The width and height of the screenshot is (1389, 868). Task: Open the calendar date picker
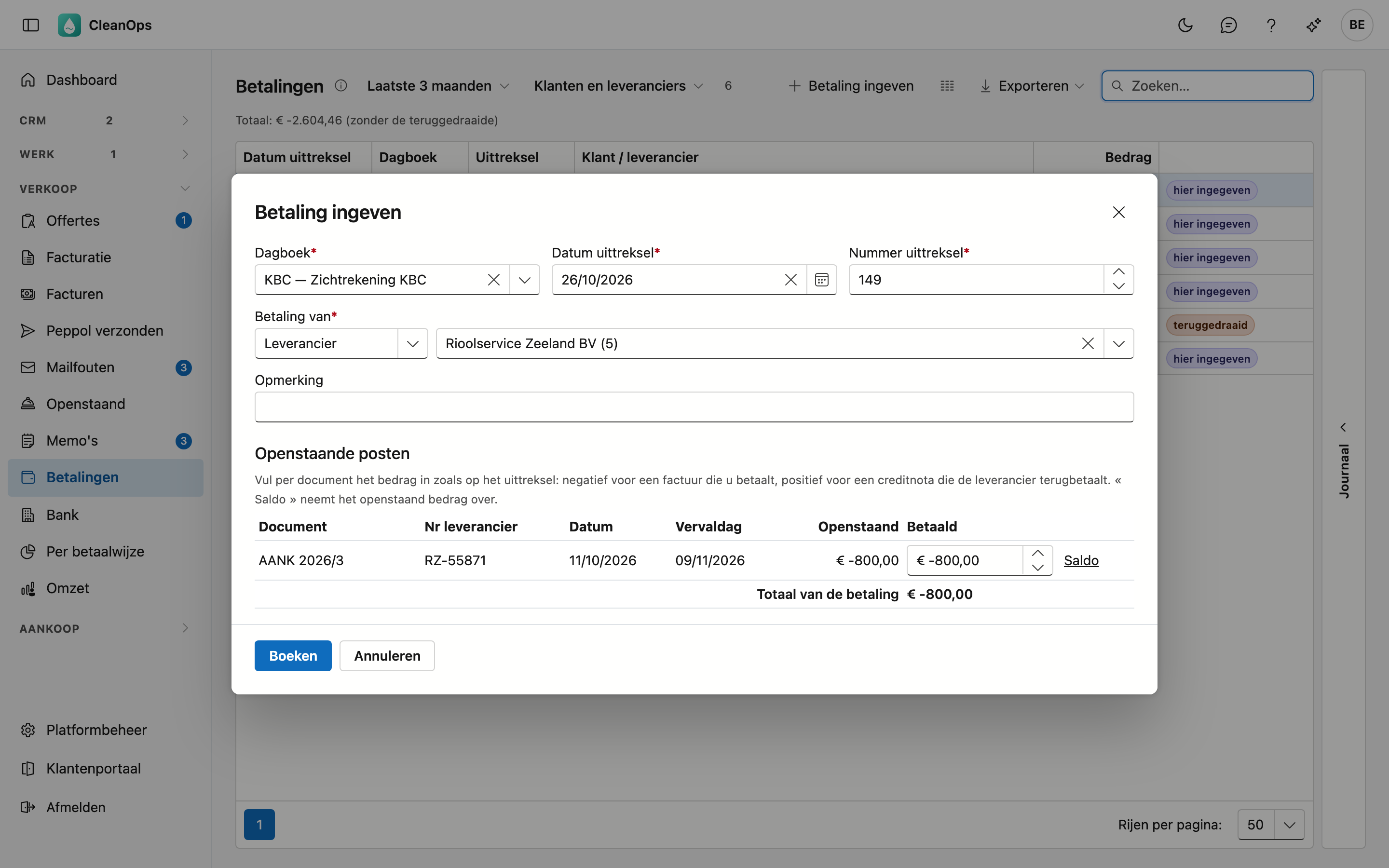click(x=821, y=280)
